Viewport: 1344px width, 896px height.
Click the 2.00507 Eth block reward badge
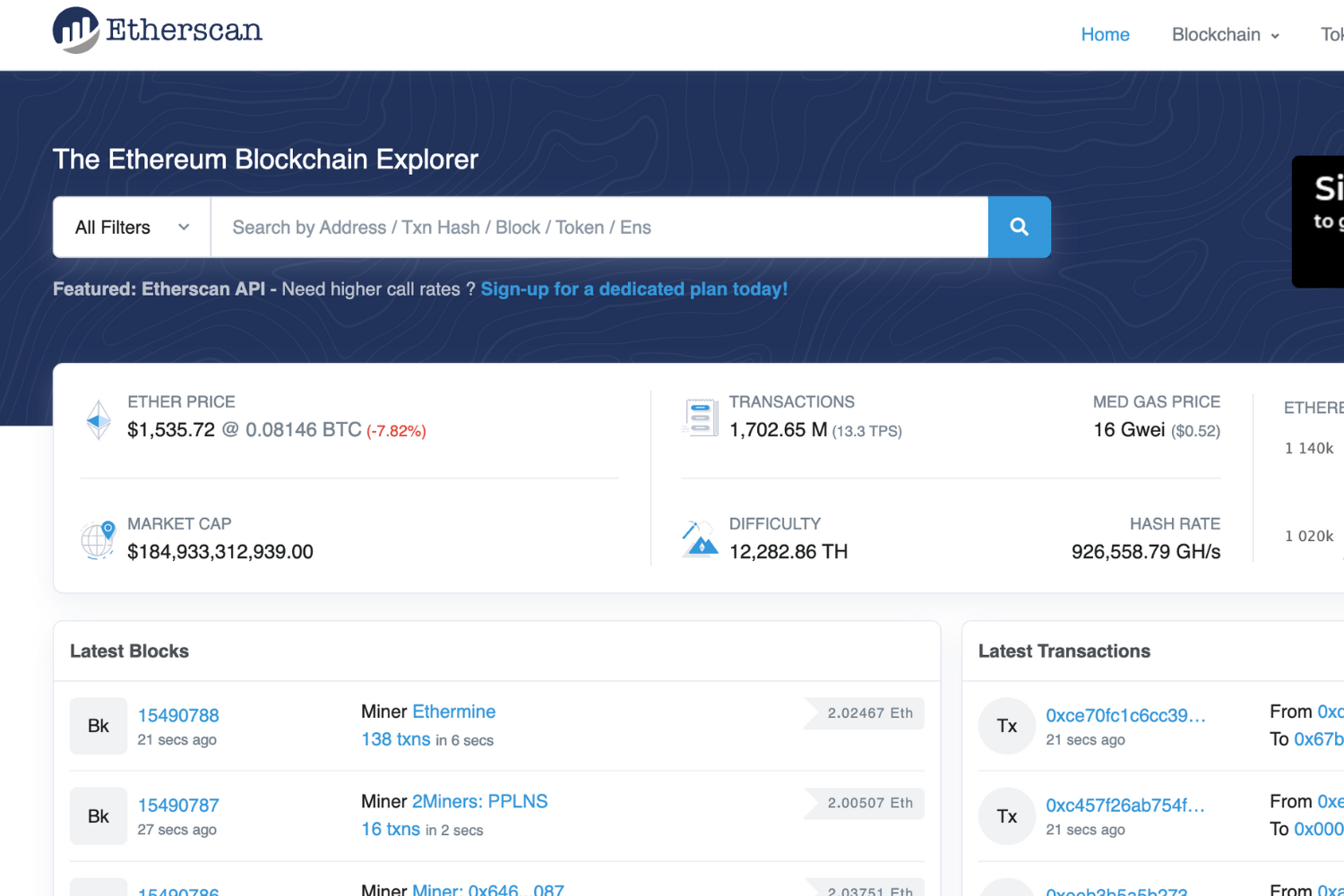(x=865, y=803)
